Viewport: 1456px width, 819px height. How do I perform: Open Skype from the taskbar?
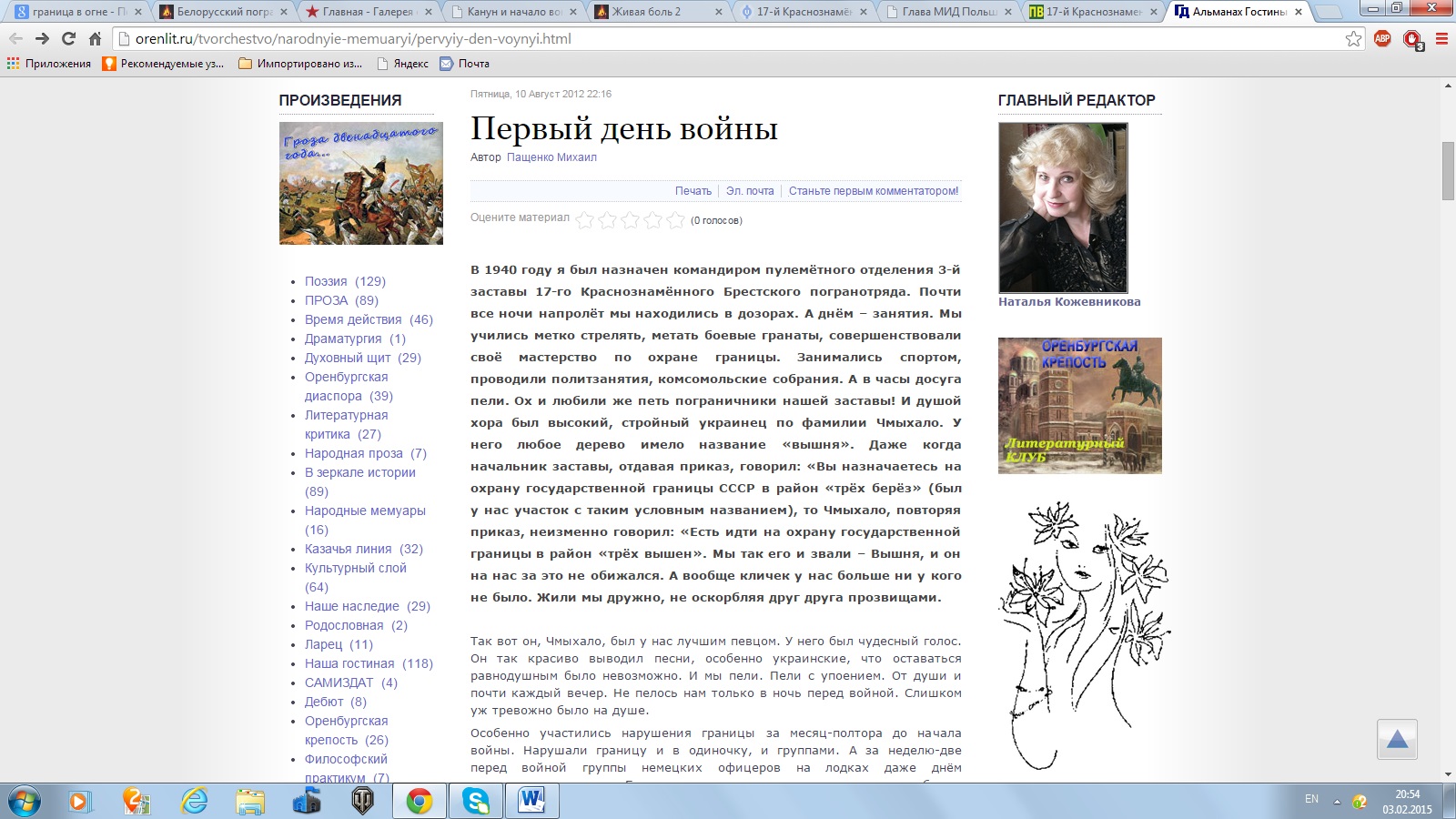(x=475, y=802)
